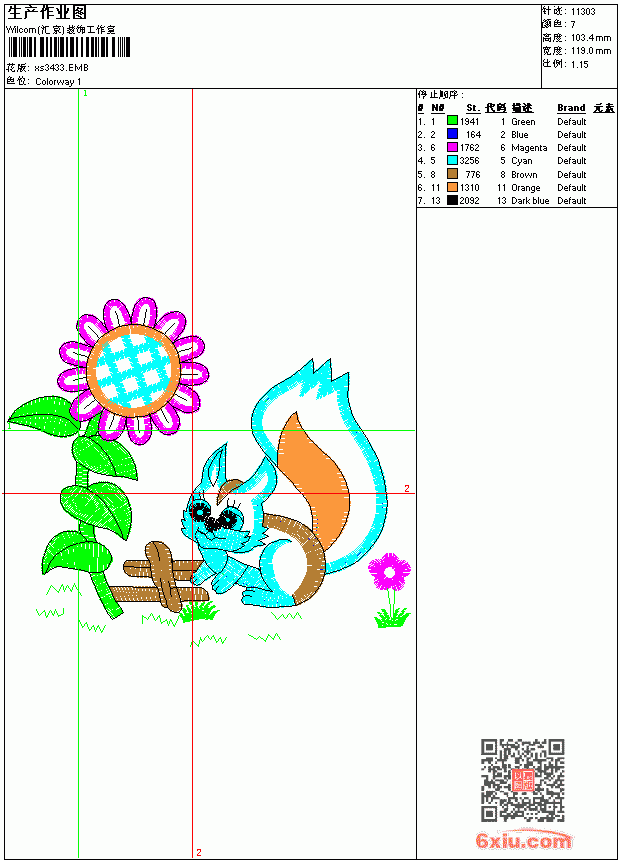Open the 6xiu.com watermark link
This screenshot has height=860, width=620.
point(523,841)
